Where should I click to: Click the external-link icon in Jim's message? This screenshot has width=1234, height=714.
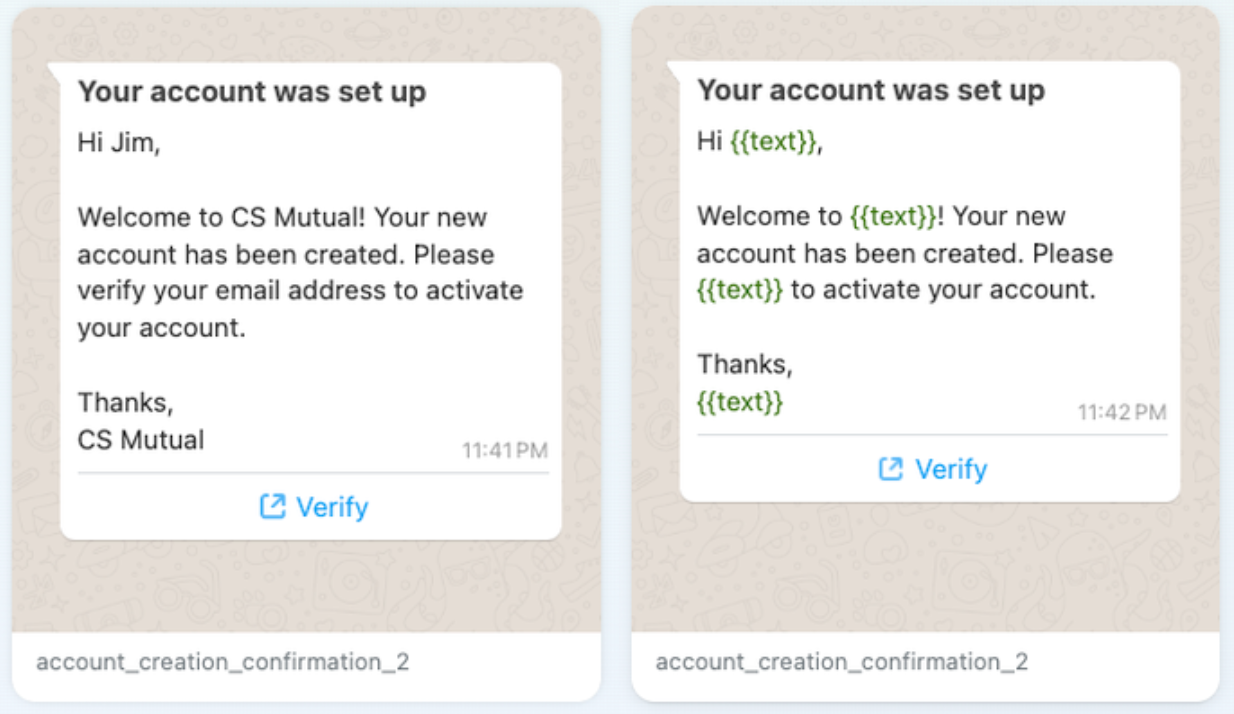[272, 507]
